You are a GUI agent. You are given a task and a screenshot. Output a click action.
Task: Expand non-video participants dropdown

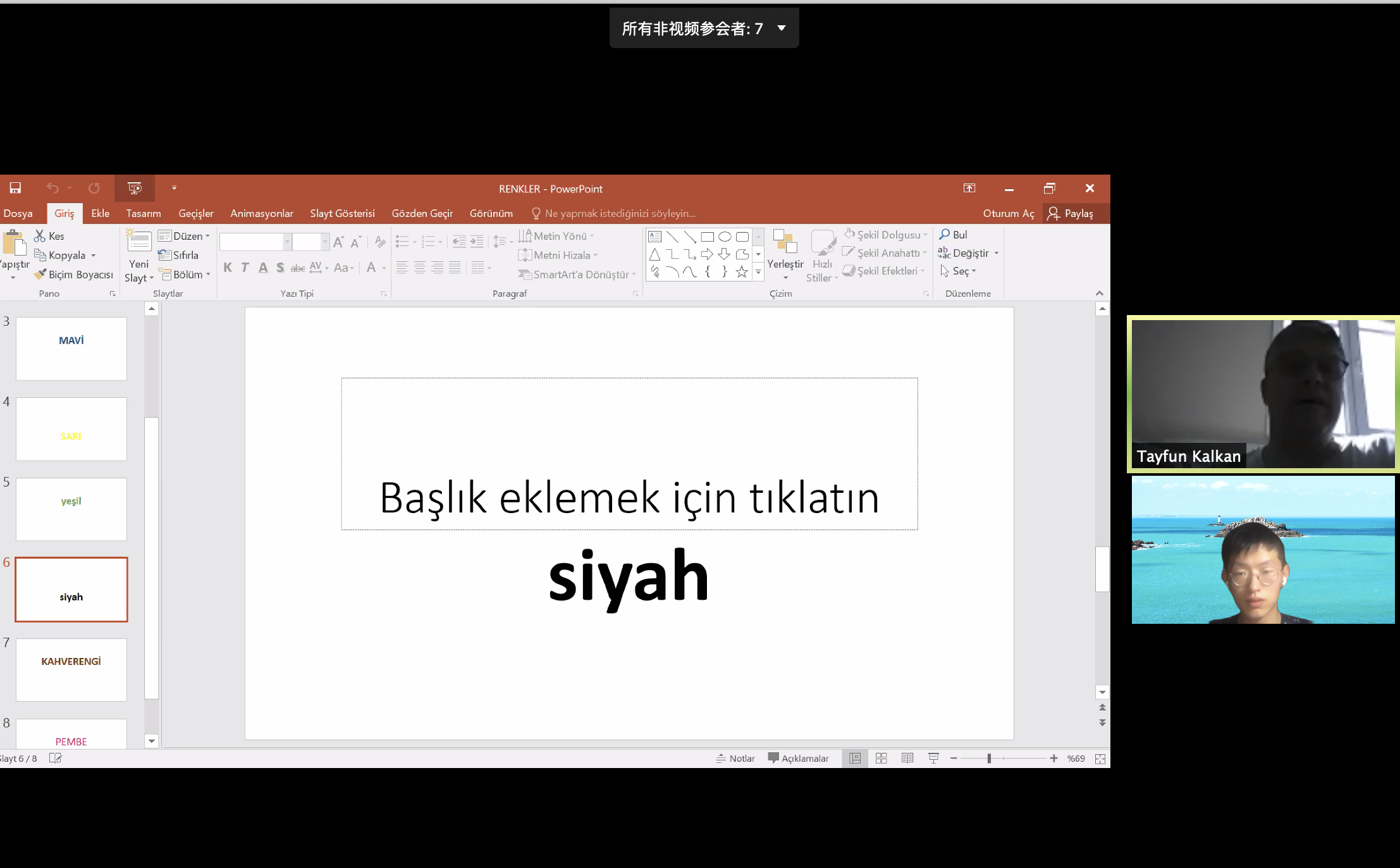[782, 28]
